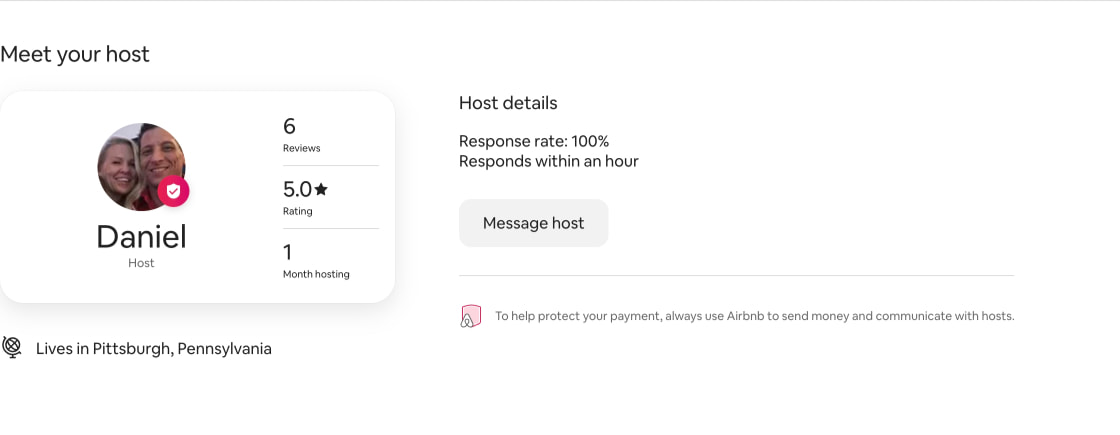
Task: Click the Reviews label in host card
Action: coord(301,149)
